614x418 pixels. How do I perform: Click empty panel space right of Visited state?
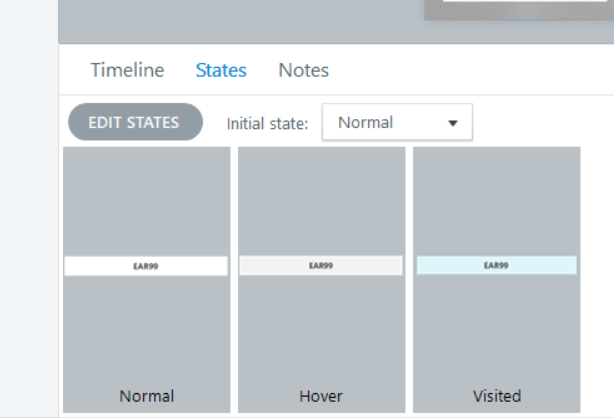[597, 280]
